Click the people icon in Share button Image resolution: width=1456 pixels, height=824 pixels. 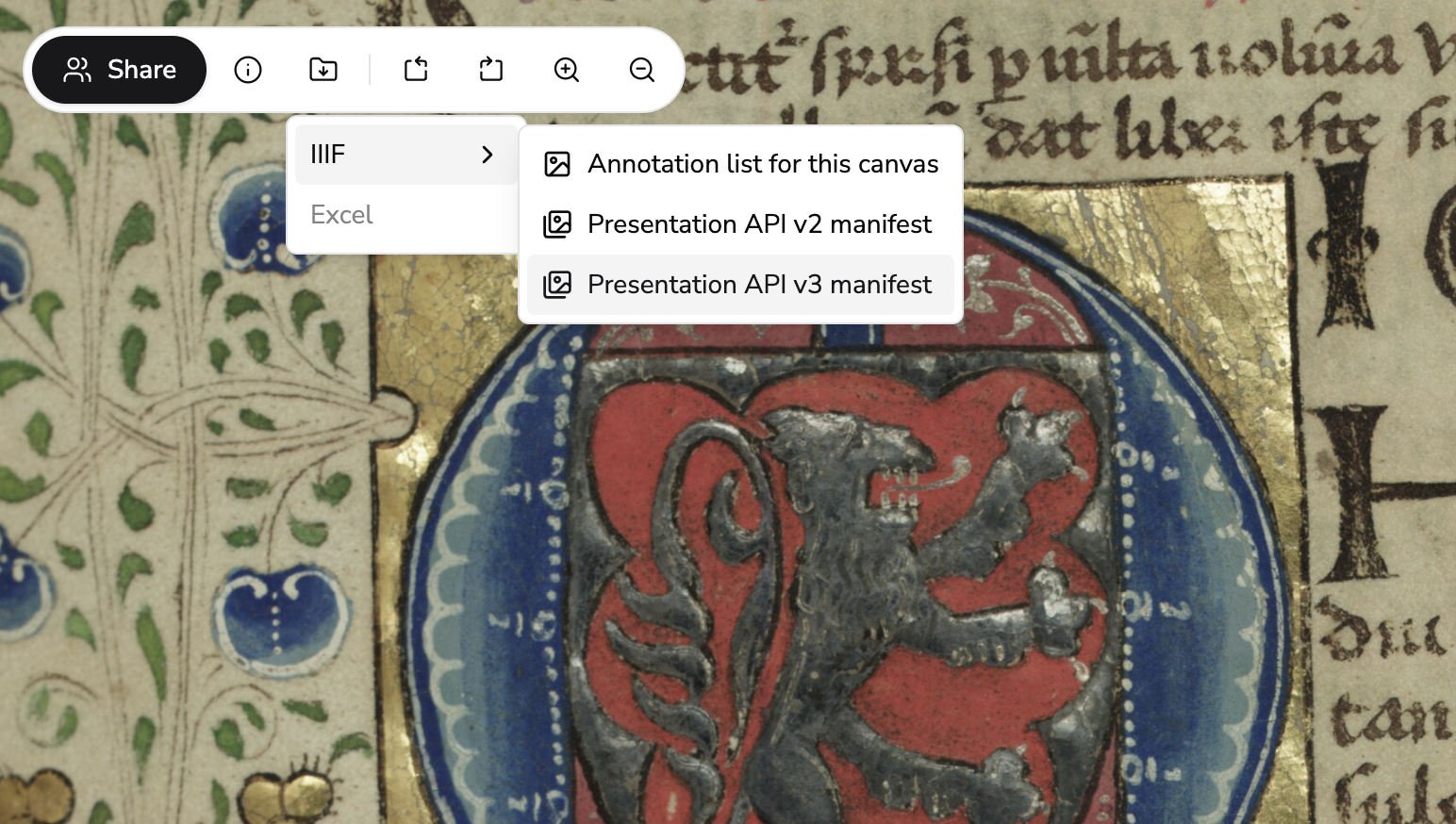(x=77, y=70)
